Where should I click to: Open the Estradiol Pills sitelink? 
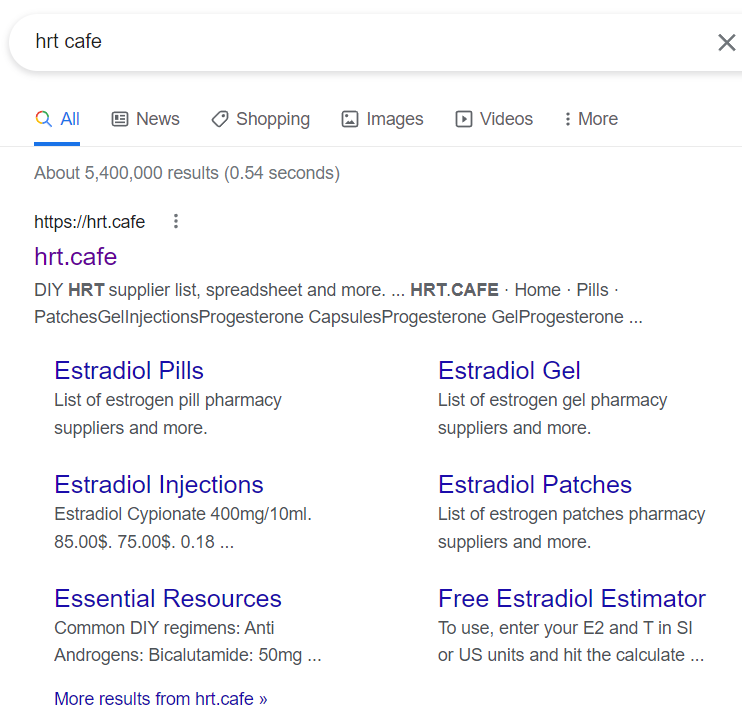coord(129,370)
